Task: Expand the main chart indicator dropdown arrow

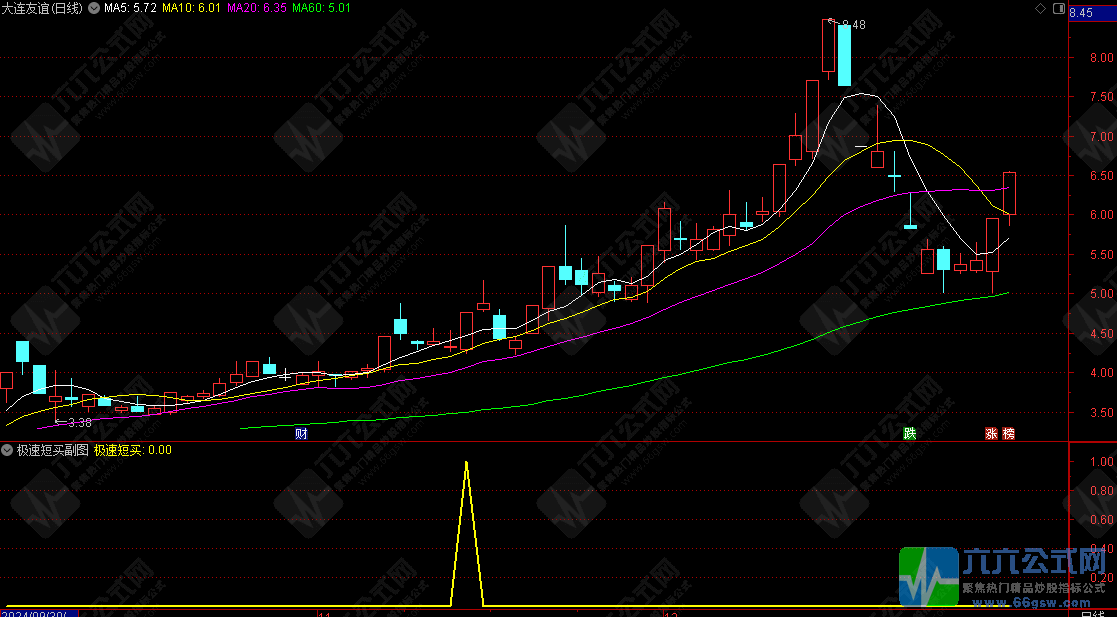Action: coord(94,8)
